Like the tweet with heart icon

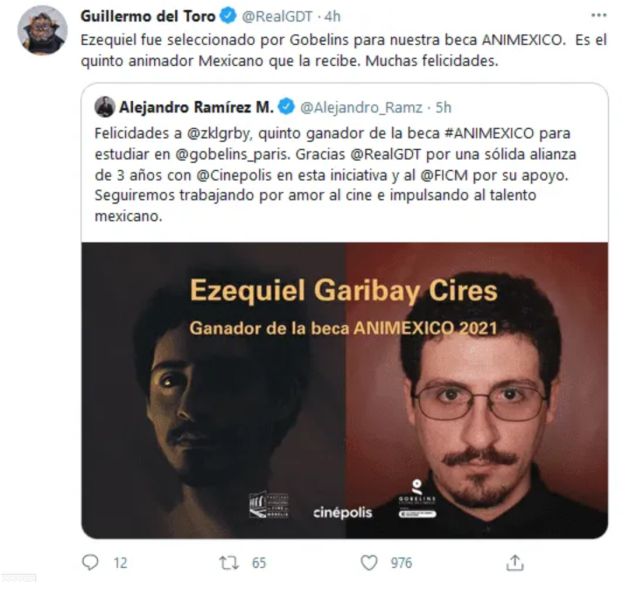point(369,563)
